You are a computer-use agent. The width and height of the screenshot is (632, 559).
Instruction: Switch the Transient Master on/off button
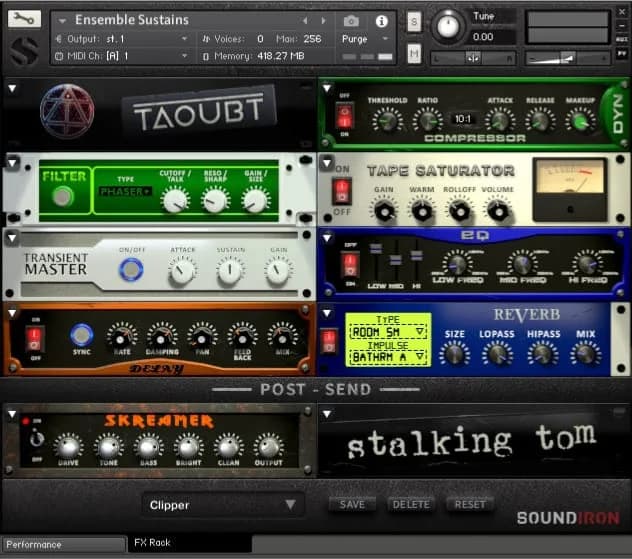coord(131,269)
